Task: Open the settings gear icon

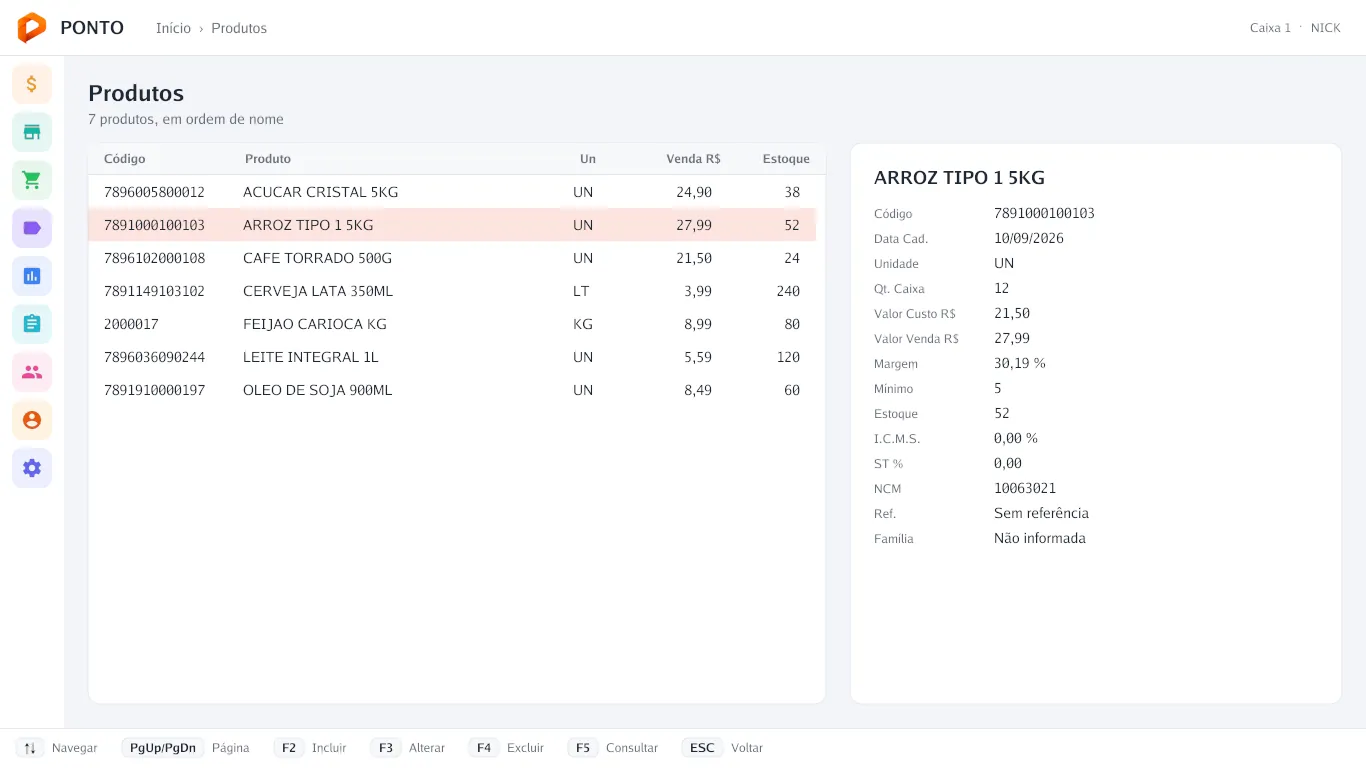Action: [32, 468]
